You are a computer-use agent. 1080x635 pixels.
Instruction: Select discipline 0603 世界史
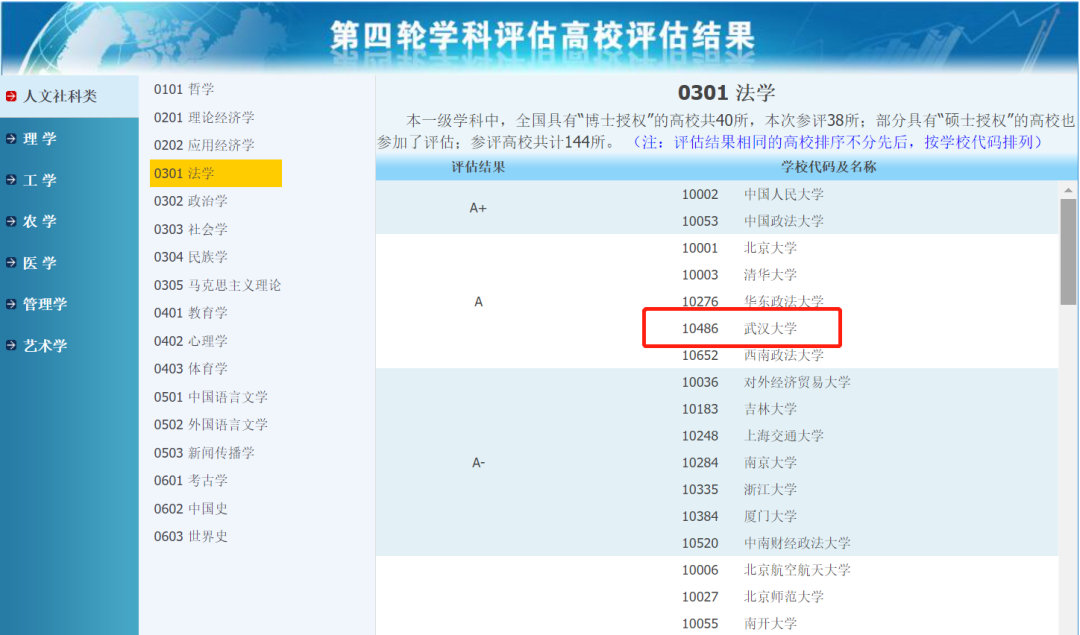coord(191,536)
